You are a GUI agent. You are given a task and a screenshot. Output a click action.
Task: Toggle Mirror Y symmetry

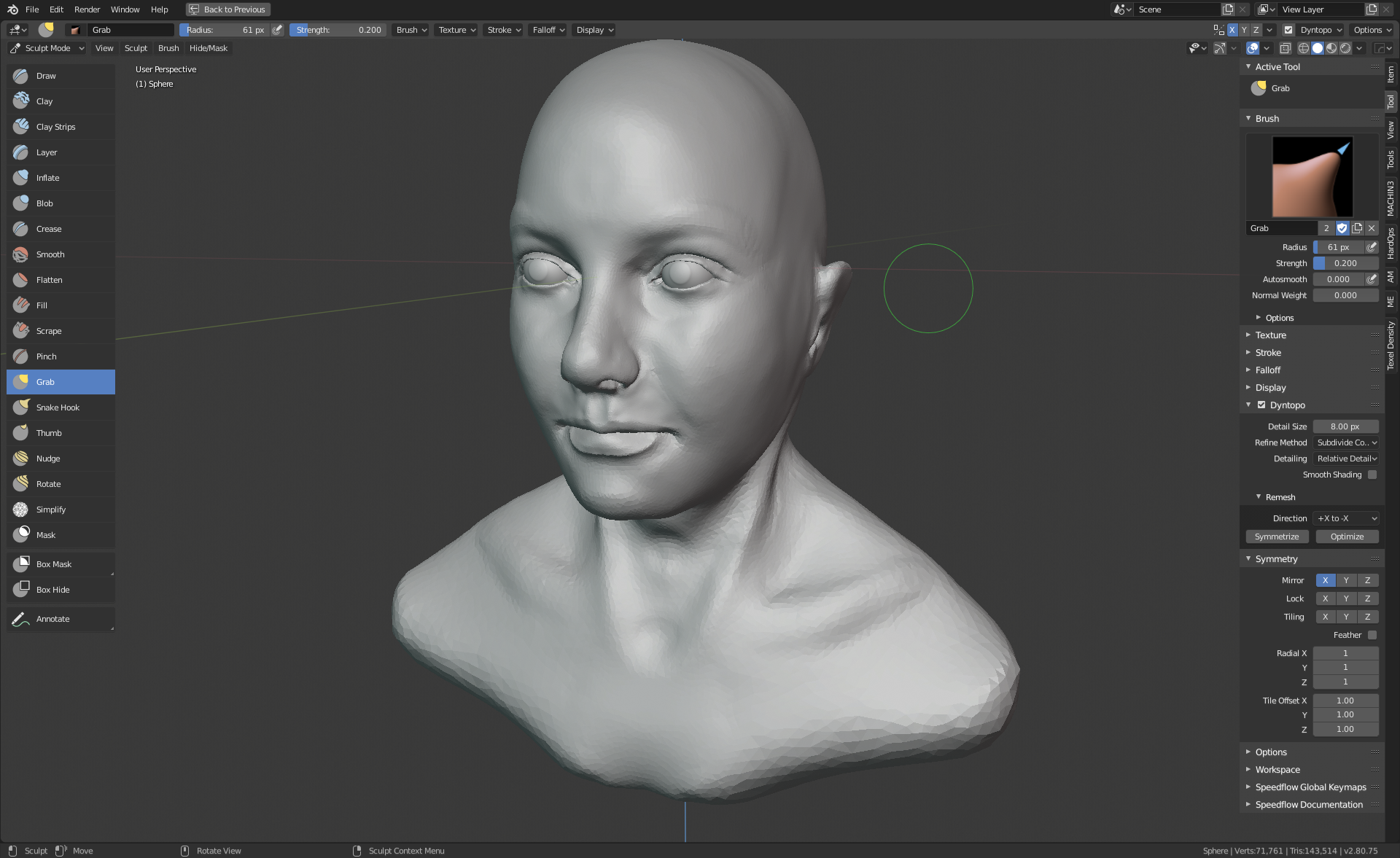click(x=1346, y=580)
